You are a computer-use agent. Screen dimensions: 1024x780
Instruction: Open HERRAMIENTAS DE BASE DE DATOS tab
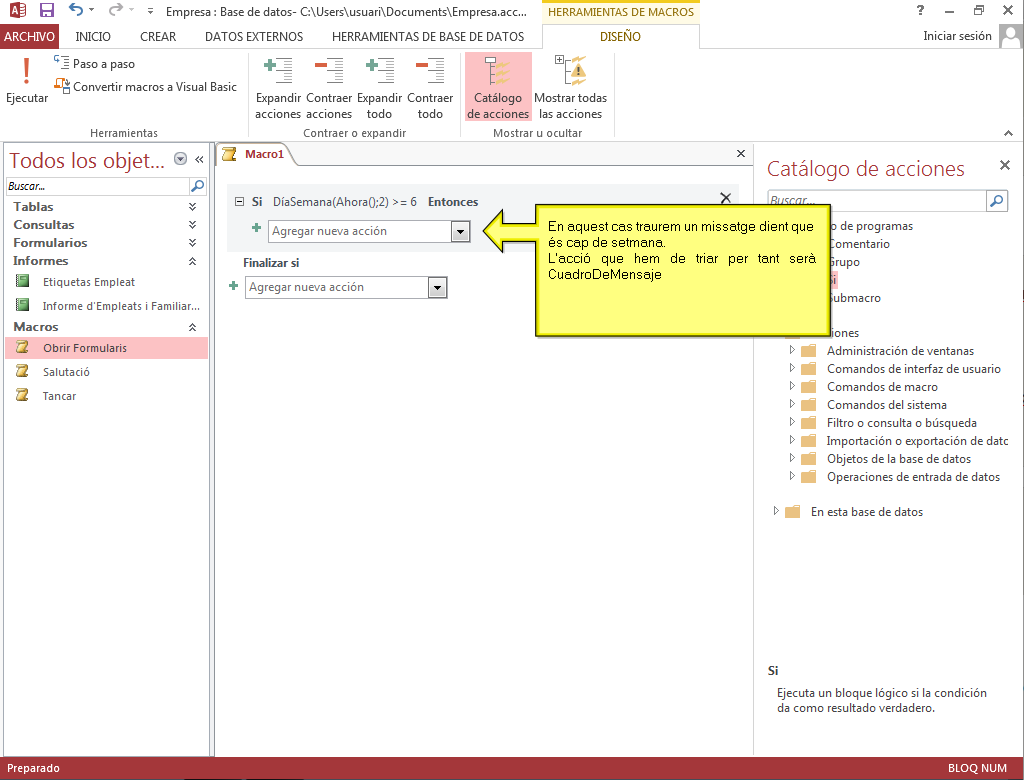(x=428, y=37)
